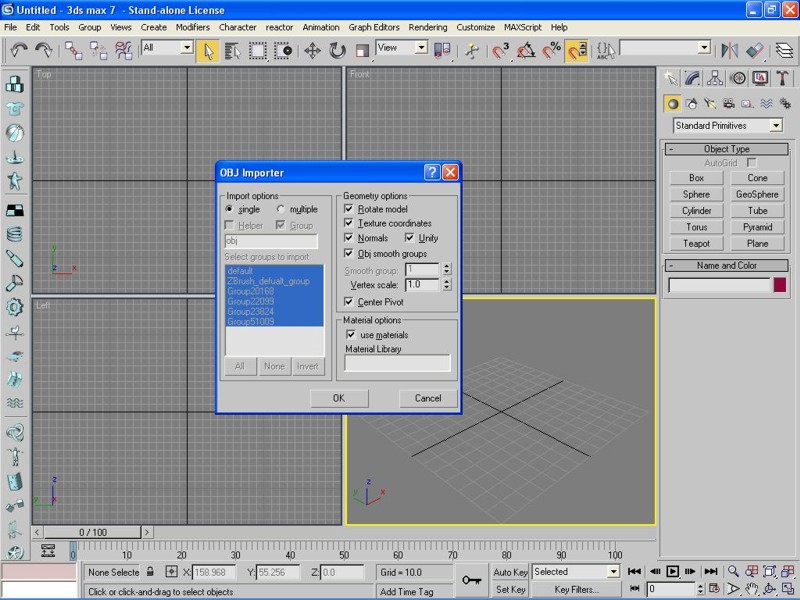This screenshot has height=600, width=800.
Task: Switch to the Modify command panel tab
Action: point(692,78)
